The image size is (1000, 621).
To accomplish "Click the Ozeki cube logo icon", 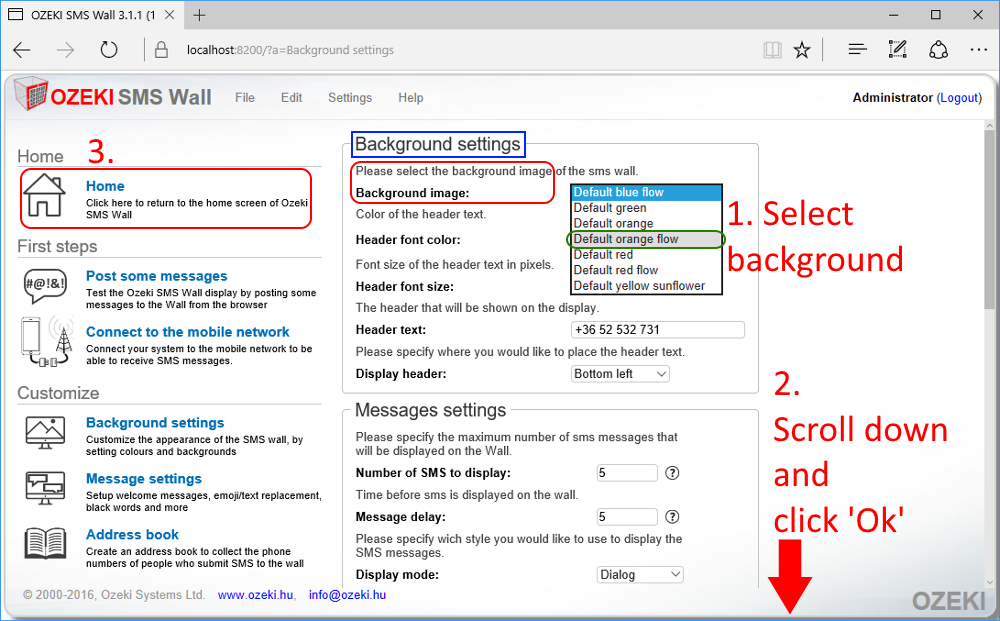I will click(x=31, y=94).
